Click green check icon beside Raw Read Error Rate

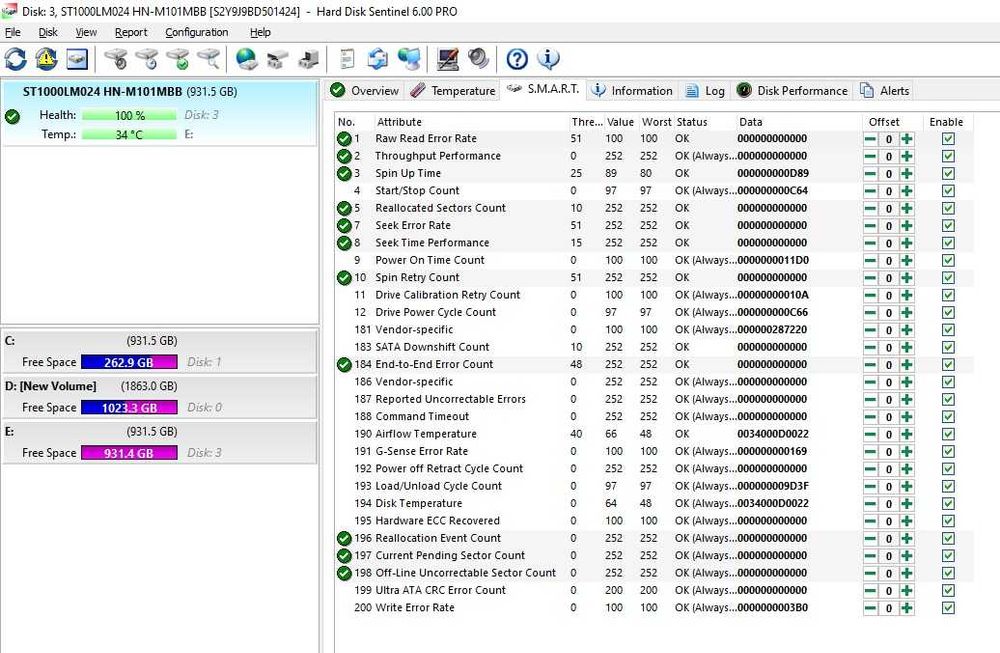[344, 139]
